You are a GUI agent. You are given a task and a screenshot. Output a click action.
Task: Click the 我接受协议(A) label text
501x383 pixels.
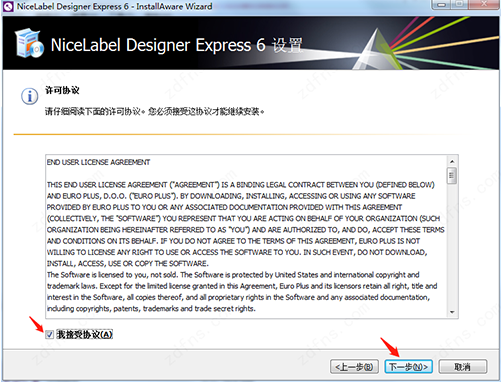pos(85,334)
